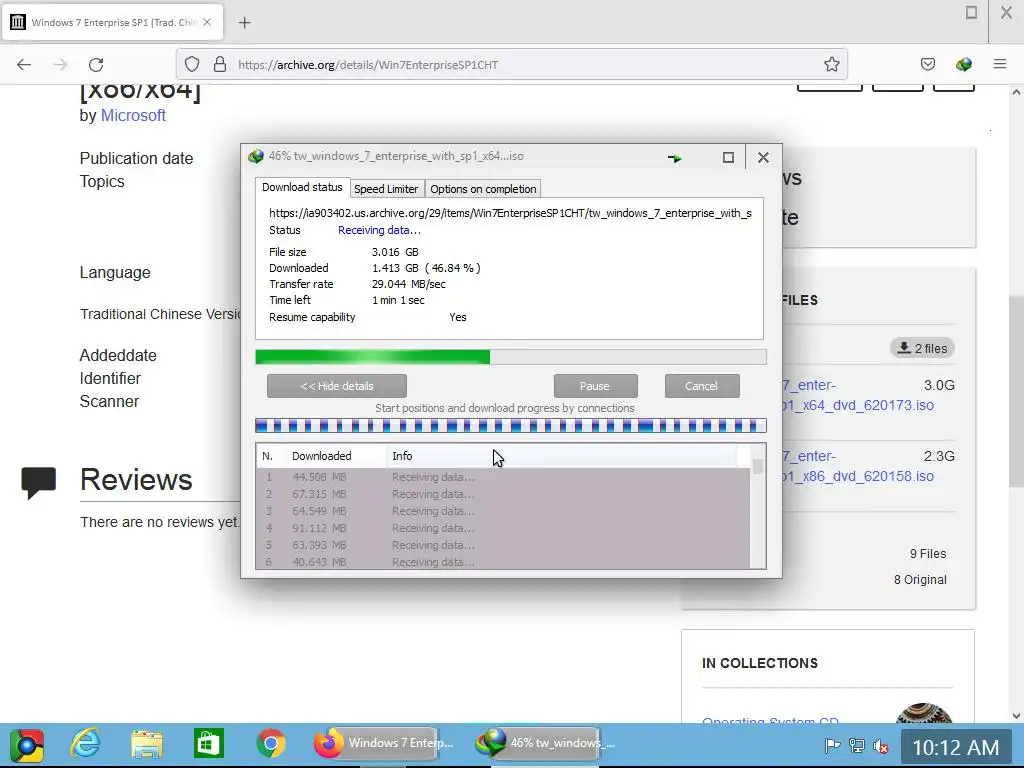Click the main download progress bar
The image size is (1024, 768).
pos(511,357)
